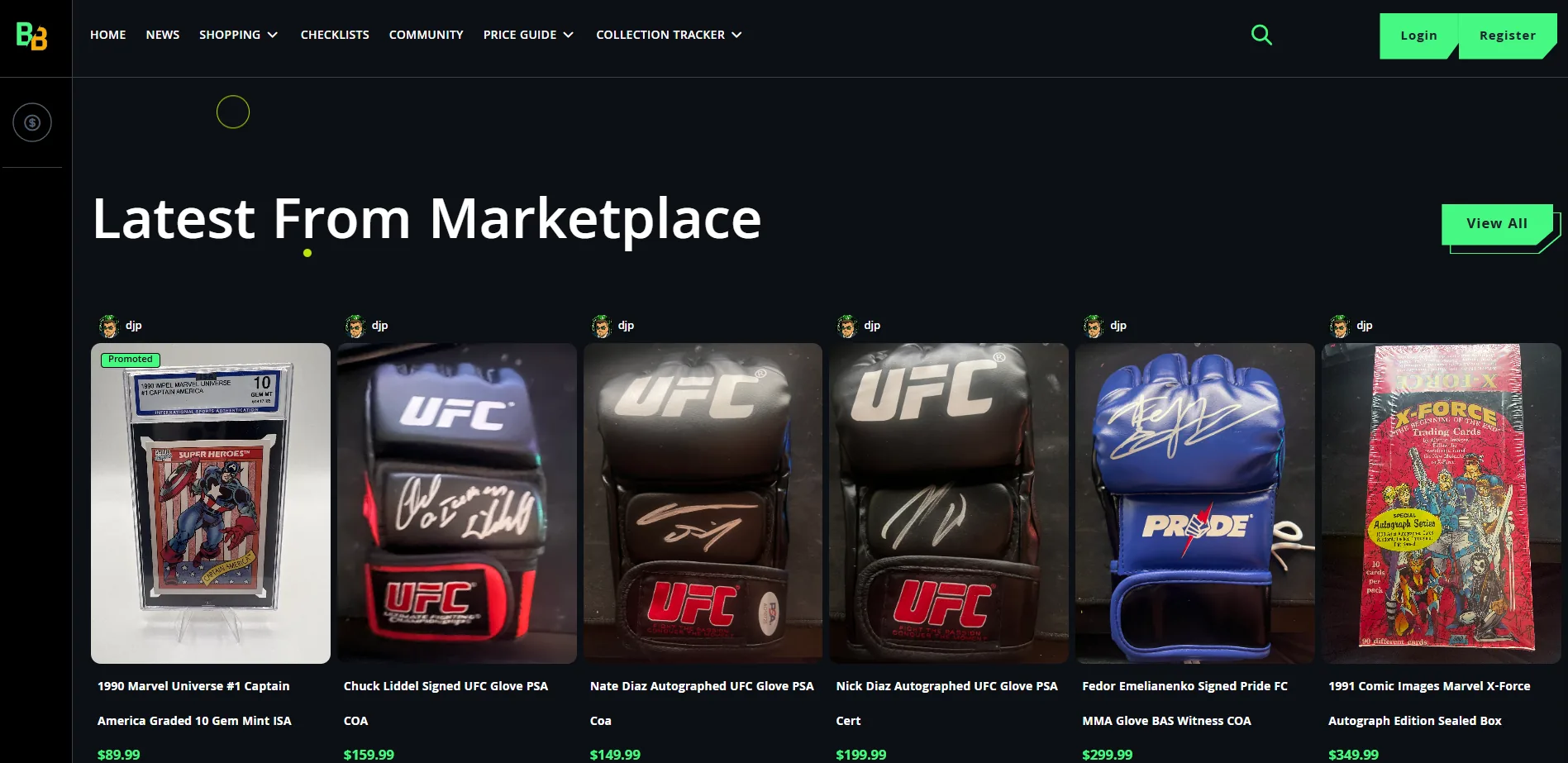Click djp avatar above Nate Diaz glove
Viewport: 1568px width, 763px height.
(602, 326)
